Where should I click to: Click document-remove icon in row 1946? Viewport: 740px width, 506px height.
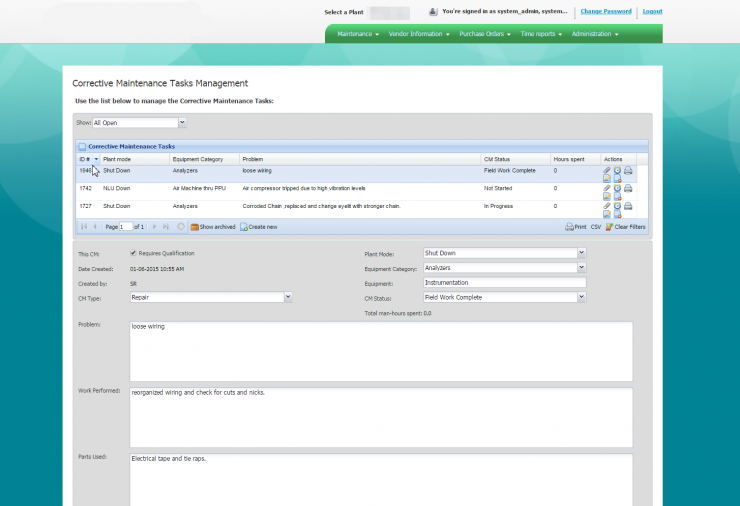click(x=617, y=178)
